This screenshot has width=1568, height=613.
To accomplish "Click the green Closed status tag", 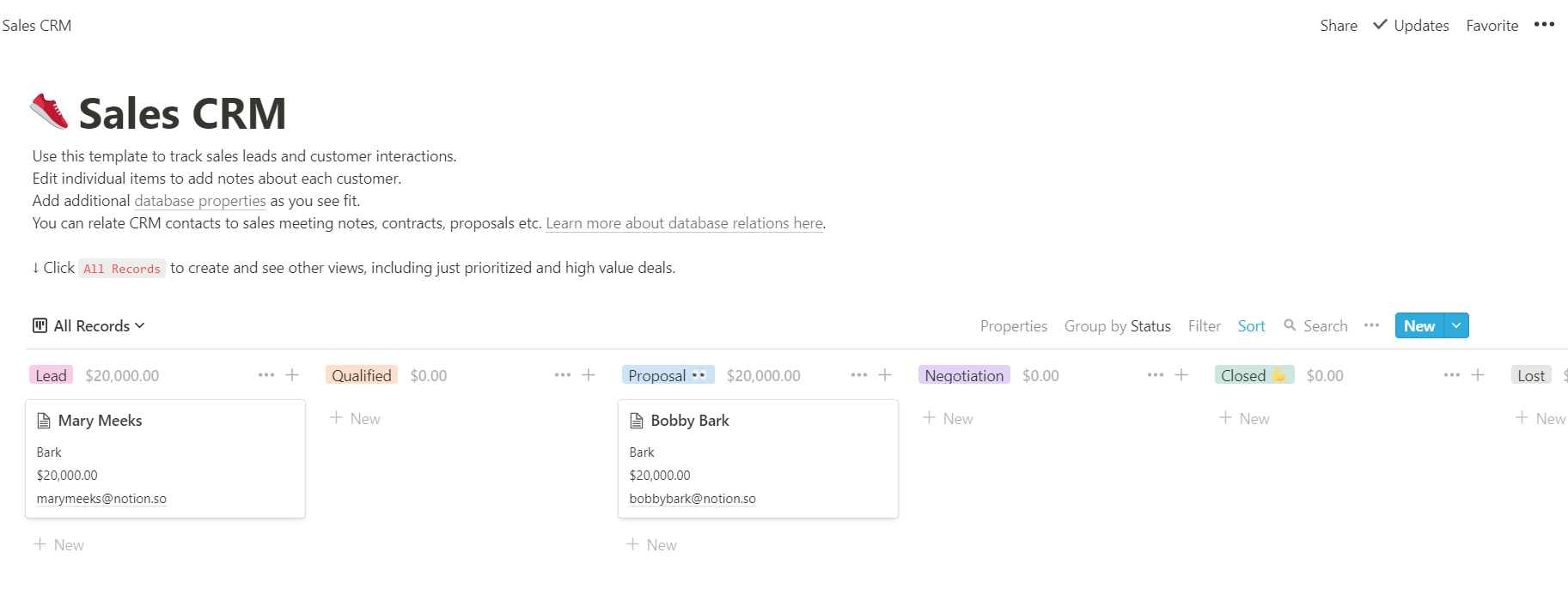I will coord(1254,375).
